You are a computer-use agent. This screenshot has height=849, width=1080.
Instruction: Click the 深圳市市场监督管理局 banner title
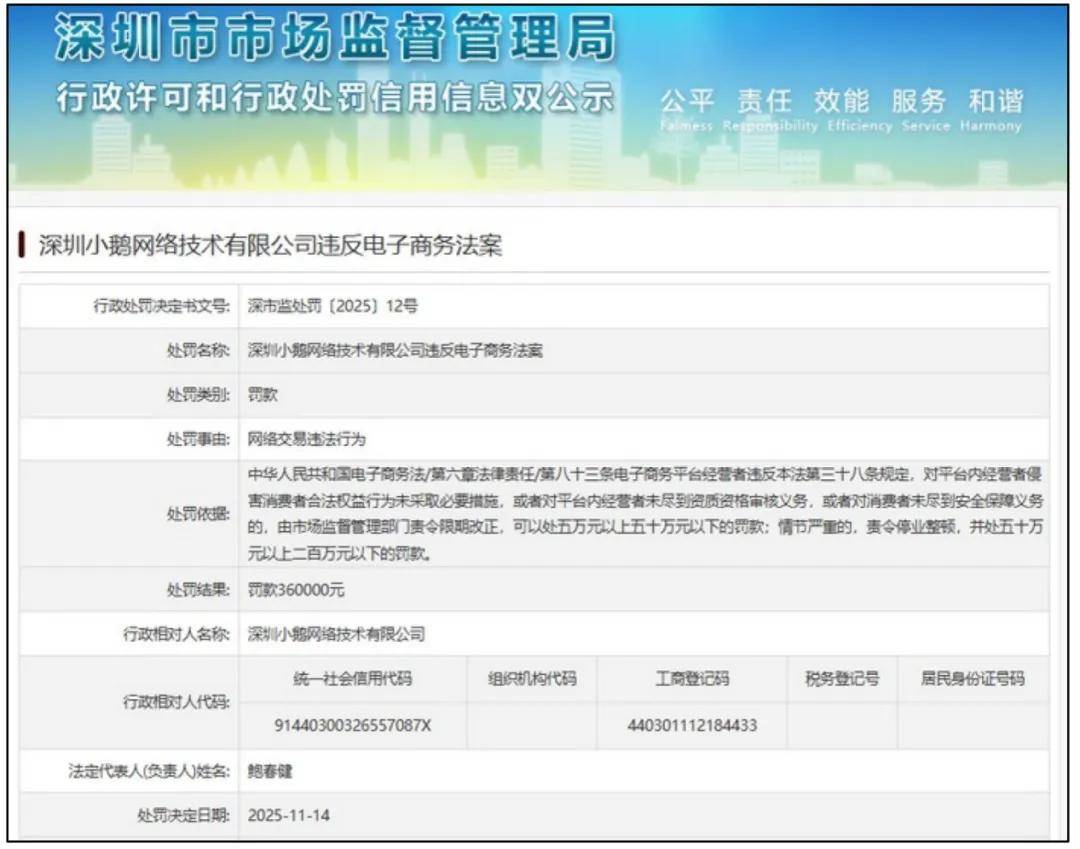tap(335, 37)
